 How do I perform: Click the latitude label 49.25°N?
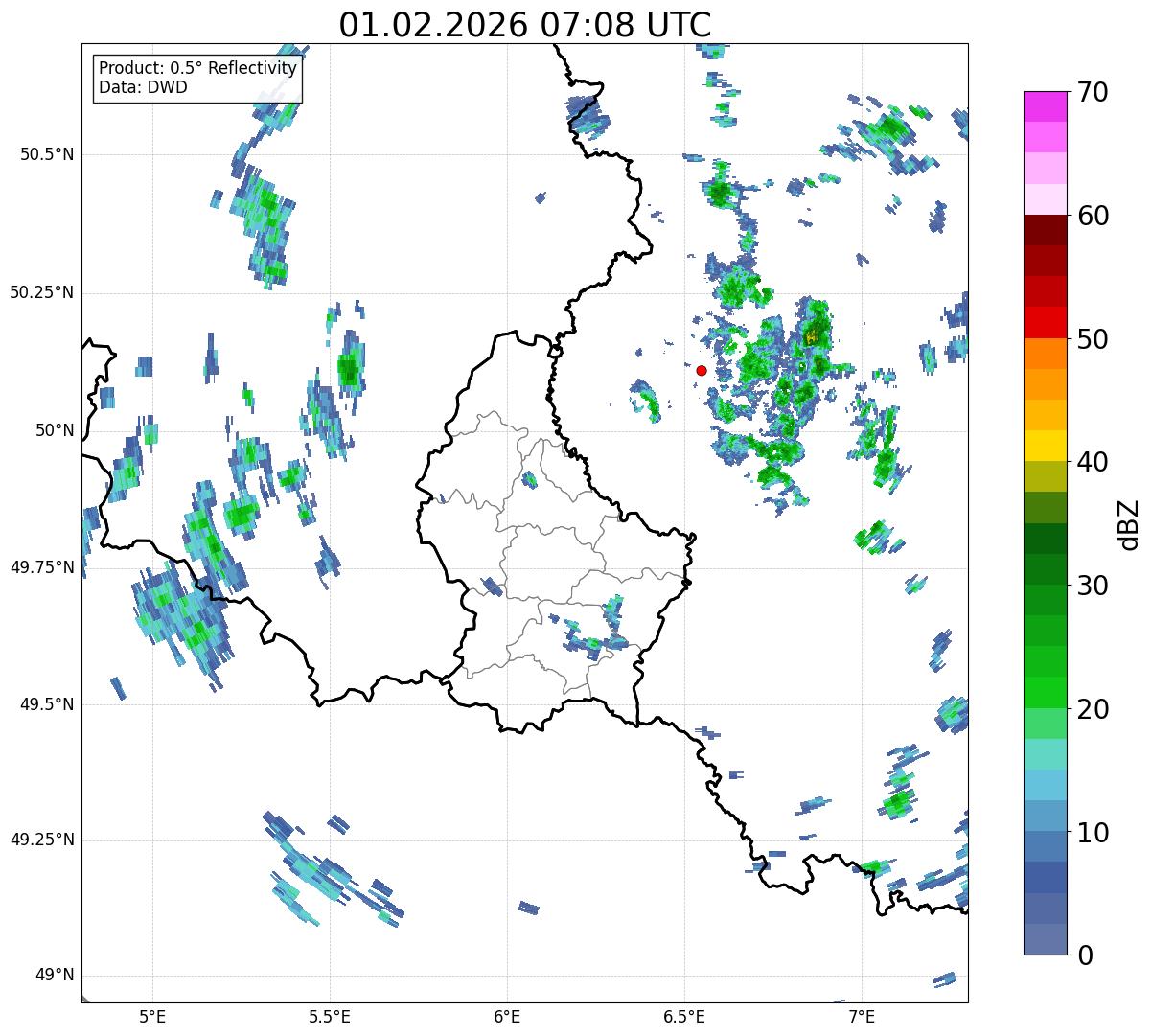pos(42,840)
